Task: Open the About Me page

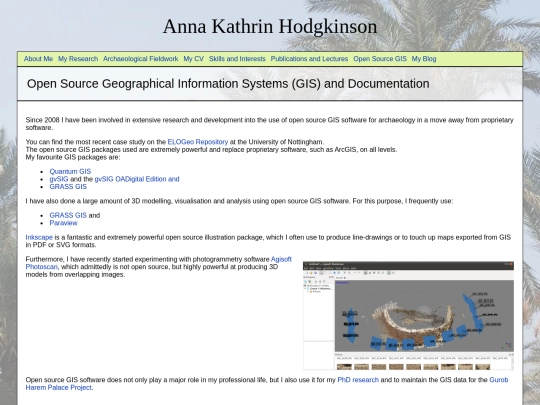Action: point(38,59)
